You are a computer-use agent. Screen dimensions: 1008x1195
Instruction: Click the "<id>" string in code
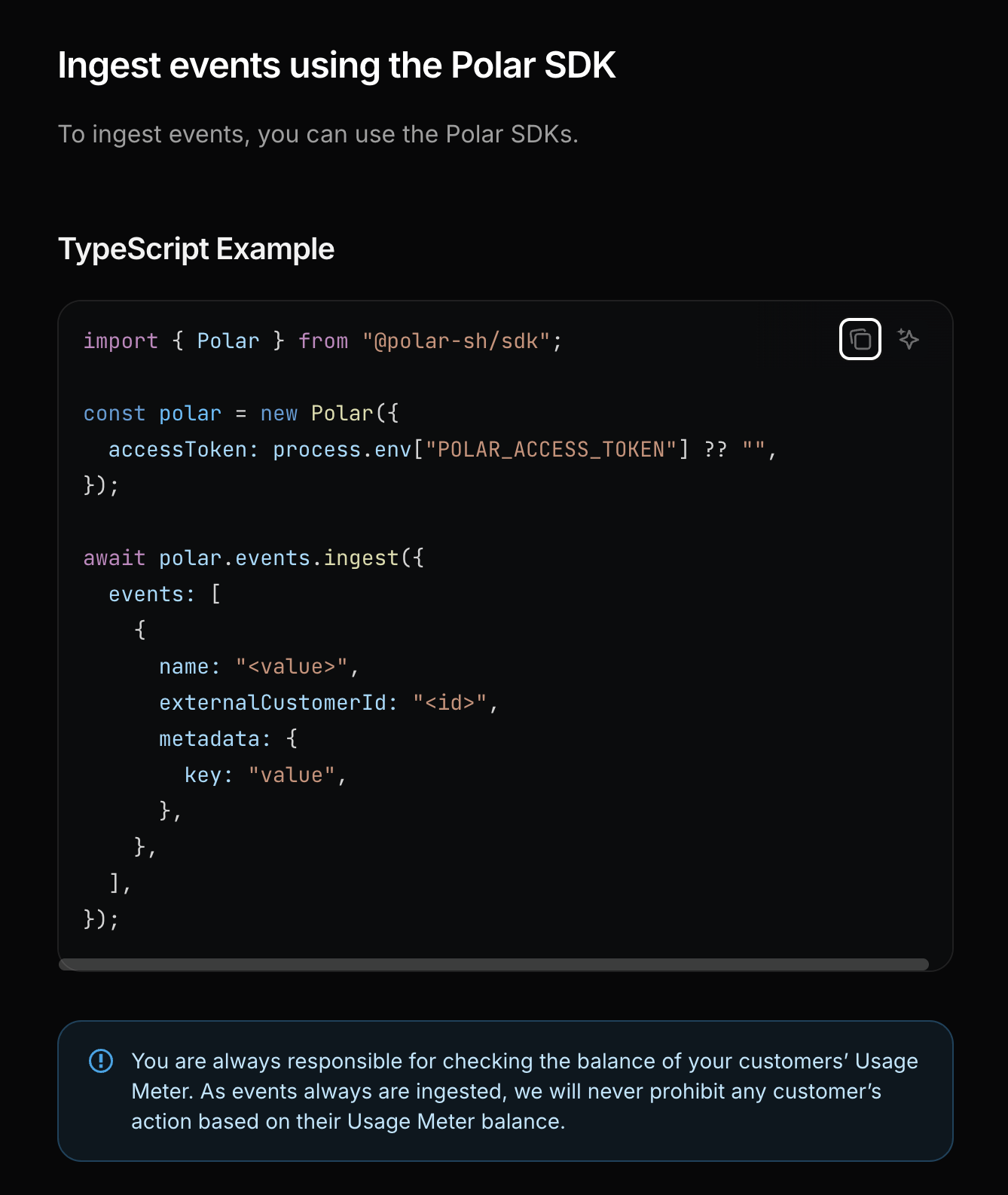[x=450, y=703]
